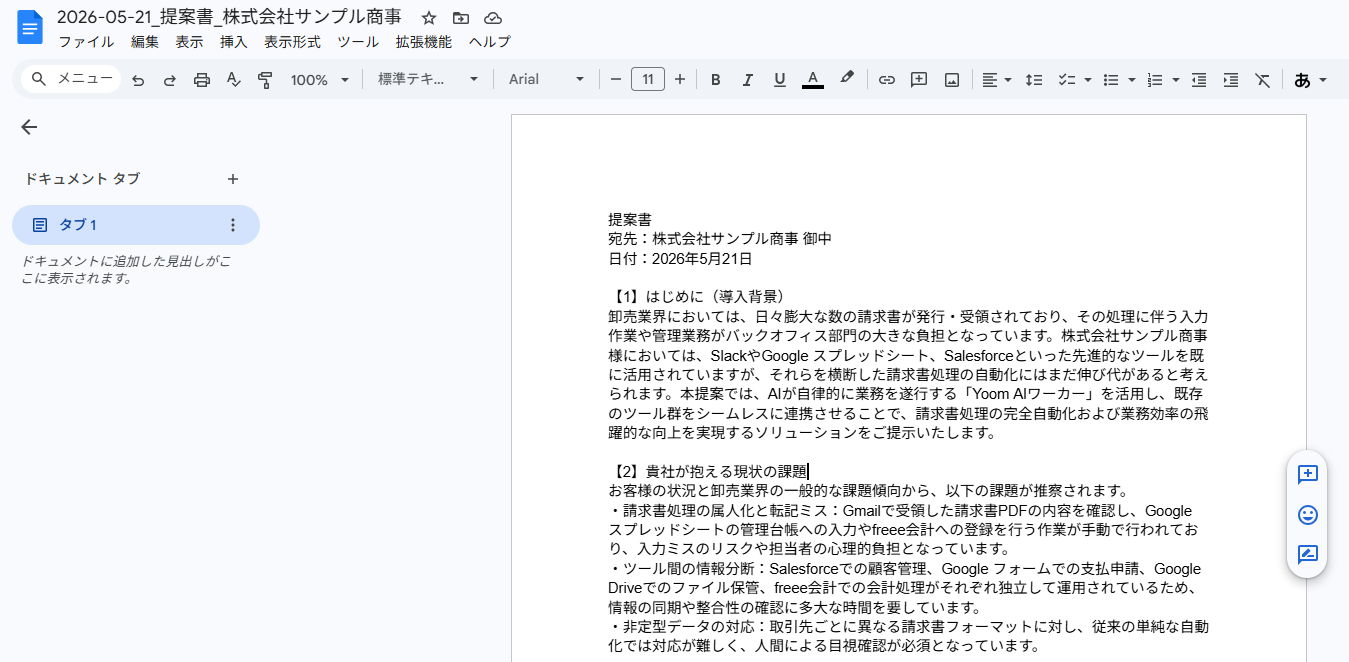The height and width of the screenshot is (662, 1349).
Task: Open the text color picker
Action: point(813,80)
